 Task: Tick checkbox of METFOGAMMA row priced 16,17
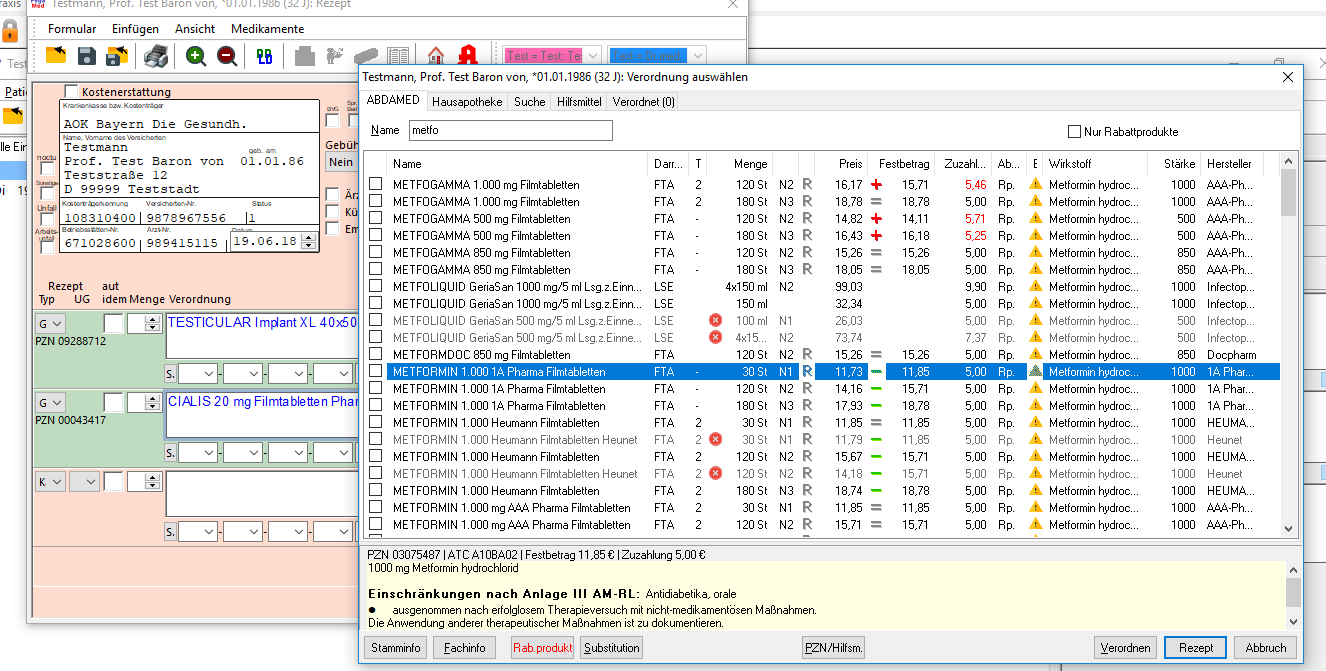(375, 184)
